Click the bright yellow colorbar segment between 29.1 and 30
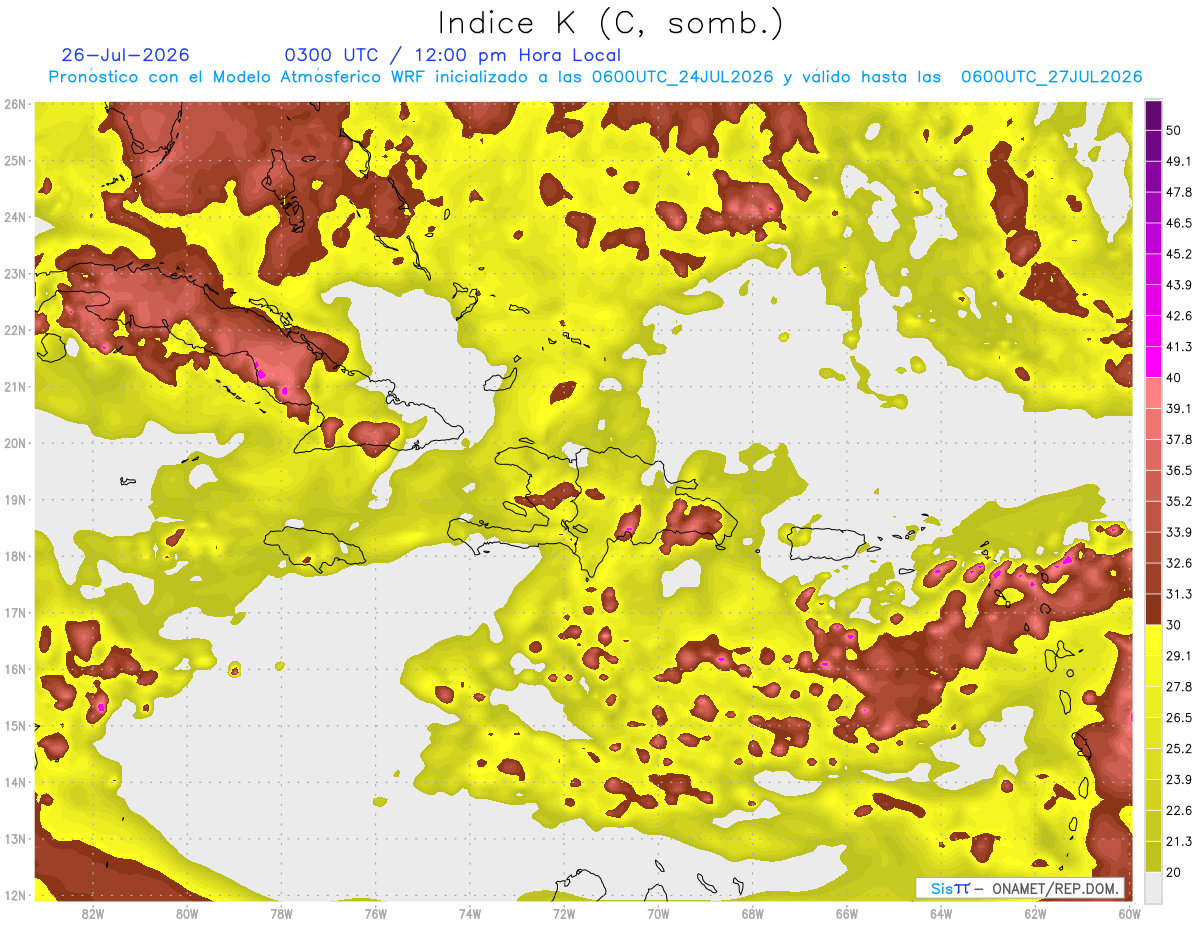Viewport: 1200px width, 927px height. [x=1154, y=640]
